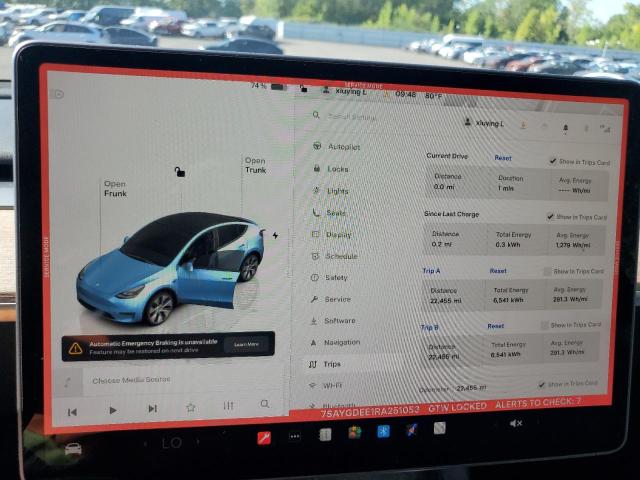
Task: Click the 74% battery indicator
Action: [x=269, y=86]
